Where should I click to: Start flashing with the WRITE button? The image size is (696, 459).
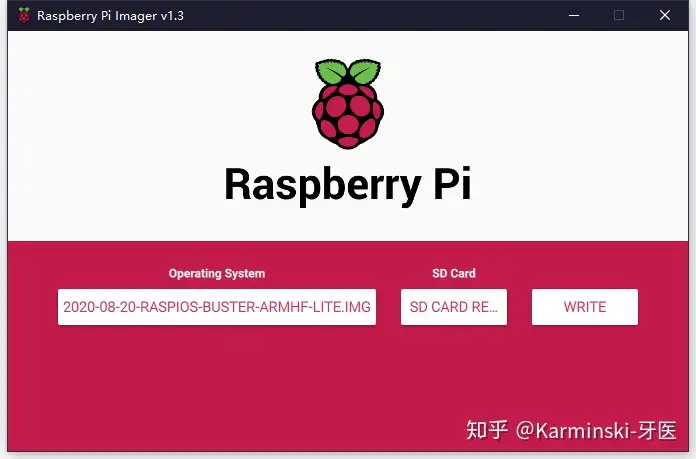click(585, 307)
